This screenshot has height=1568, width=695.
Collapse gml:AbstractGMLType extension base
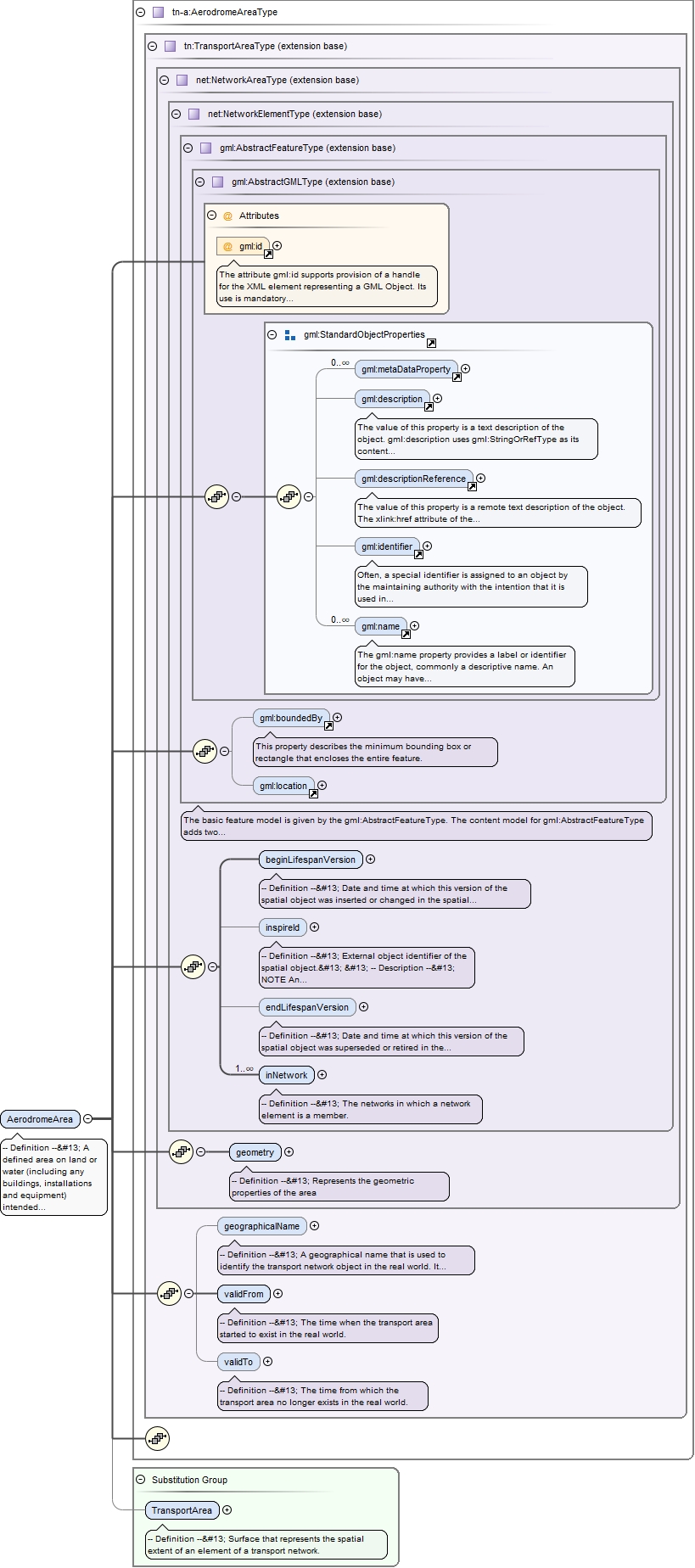(x=199, y=182)
